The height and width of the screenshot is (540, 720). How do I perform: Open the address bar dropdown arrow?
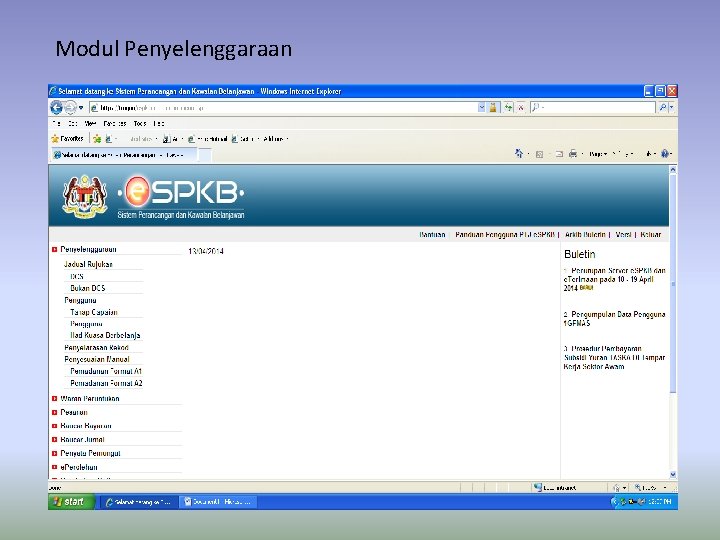[481, 107]
